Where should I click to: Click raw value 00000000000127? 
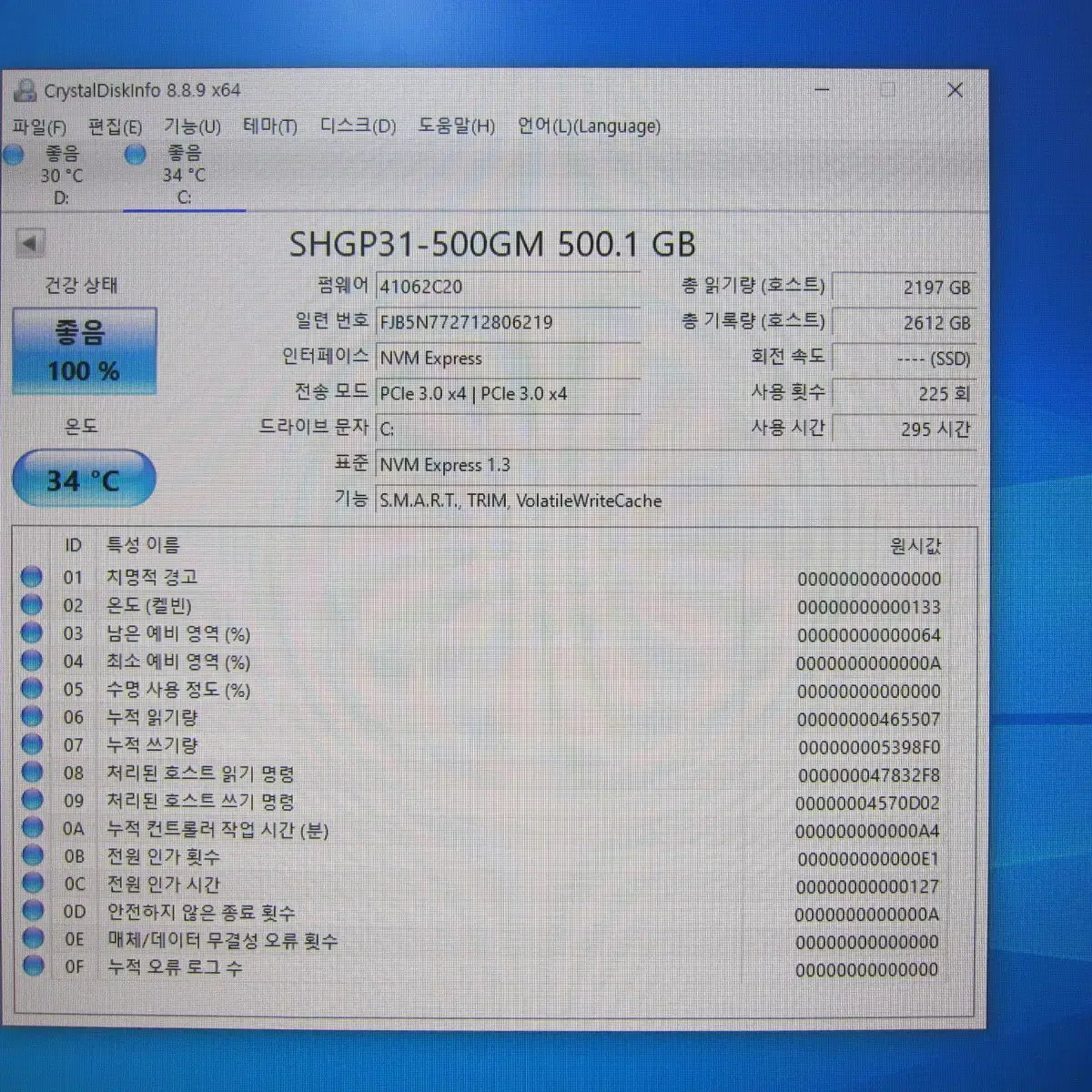[867, 886]
